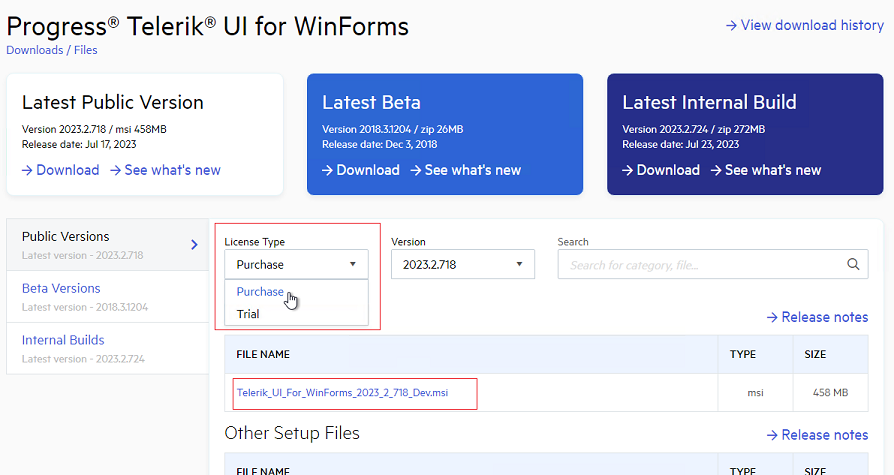Click the Other Setup Files heading
Viewport: 894px width, 475px height.
(292, 433)
